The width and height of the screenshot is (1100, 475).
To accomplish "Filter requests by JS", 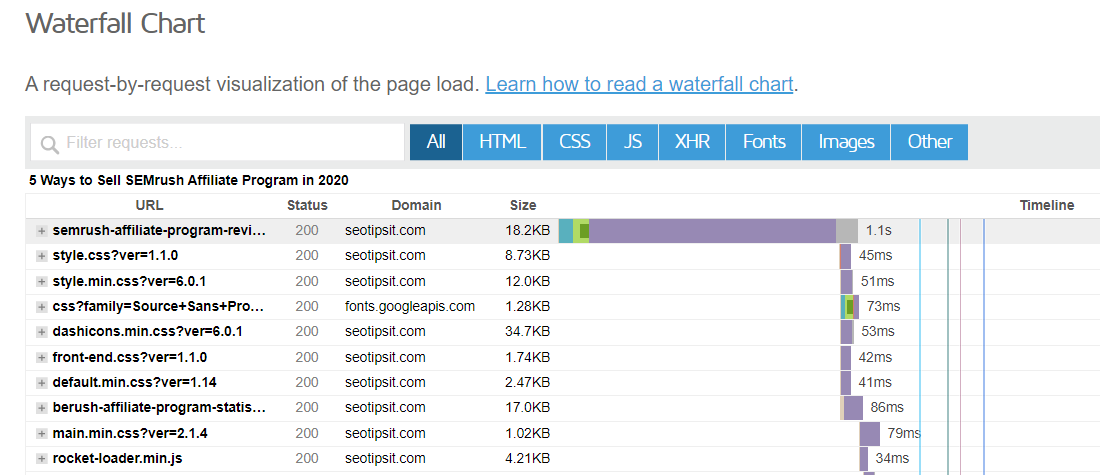I will tap(633, 142).
